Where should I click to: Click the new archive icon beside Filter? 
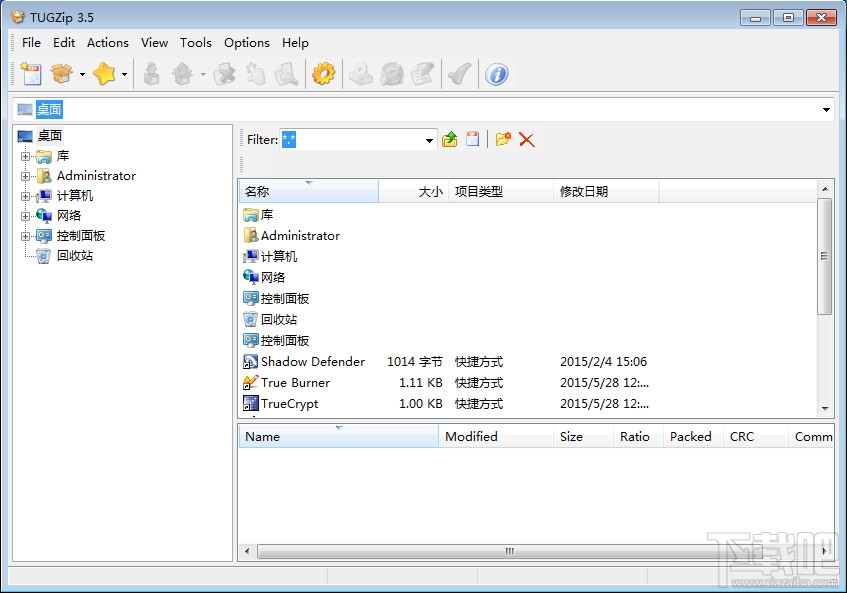point(473,139)
